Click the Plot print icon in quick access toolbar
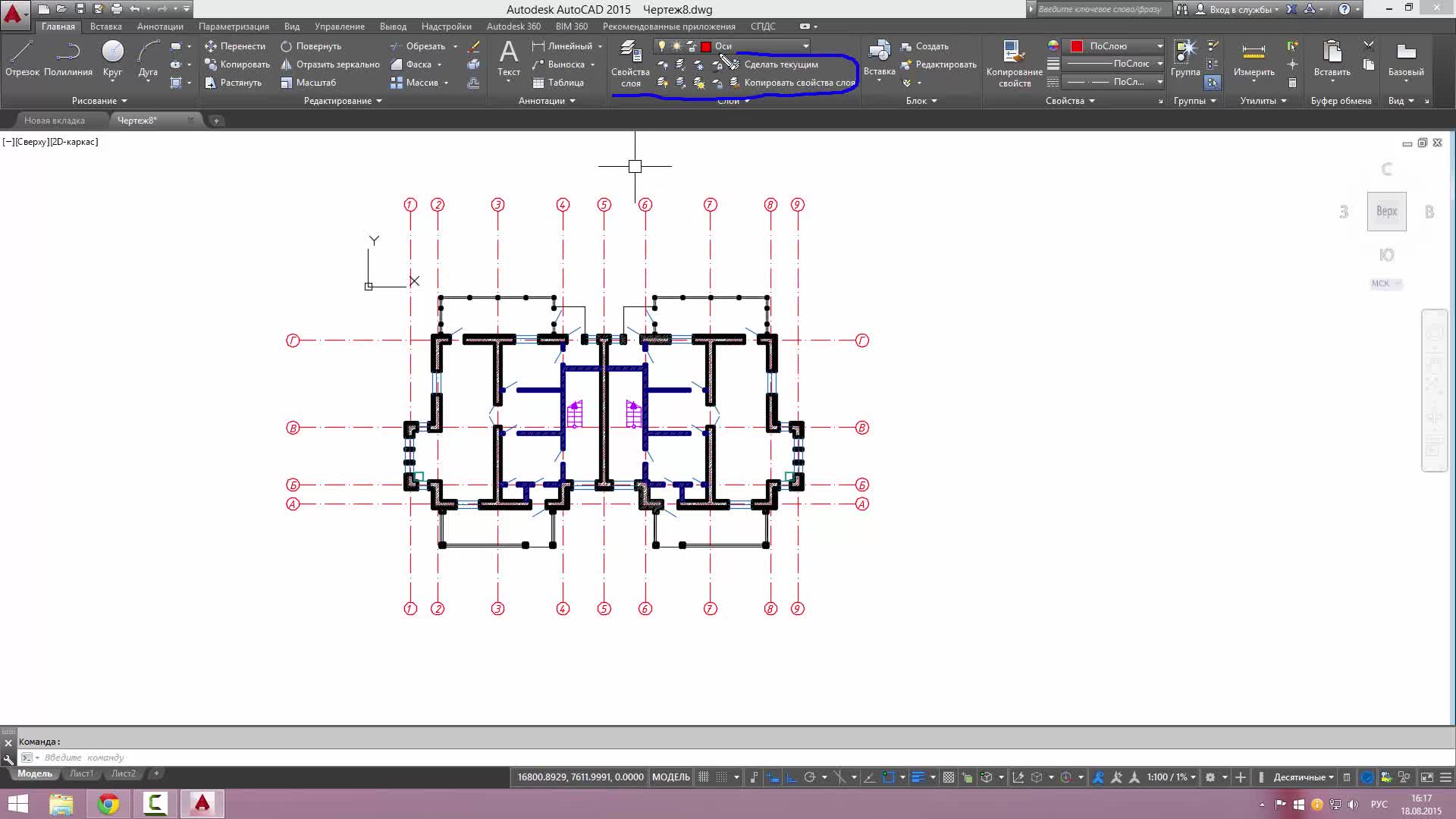Image resolution: width=1456 pixels, height=819 pixels. point(116,9)
